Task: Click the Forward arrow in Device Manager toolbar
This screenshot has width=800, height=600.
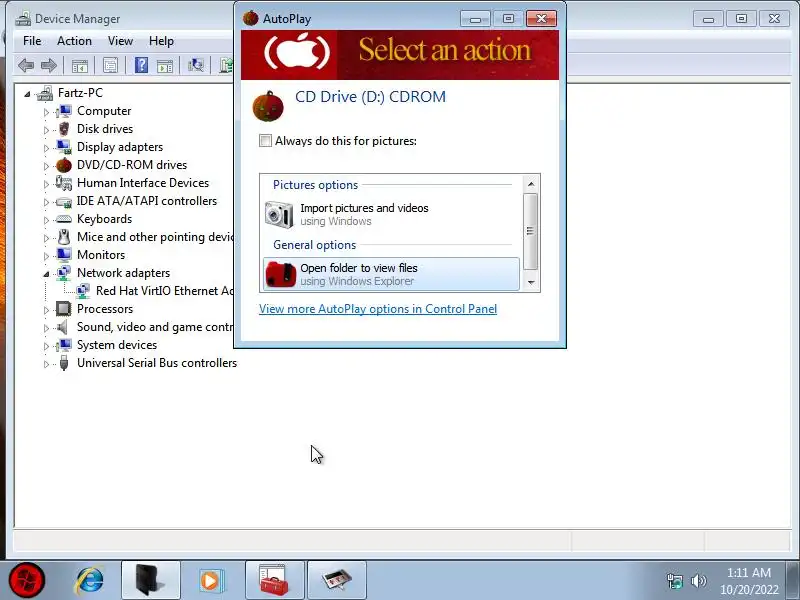Action: coord(48,65)
